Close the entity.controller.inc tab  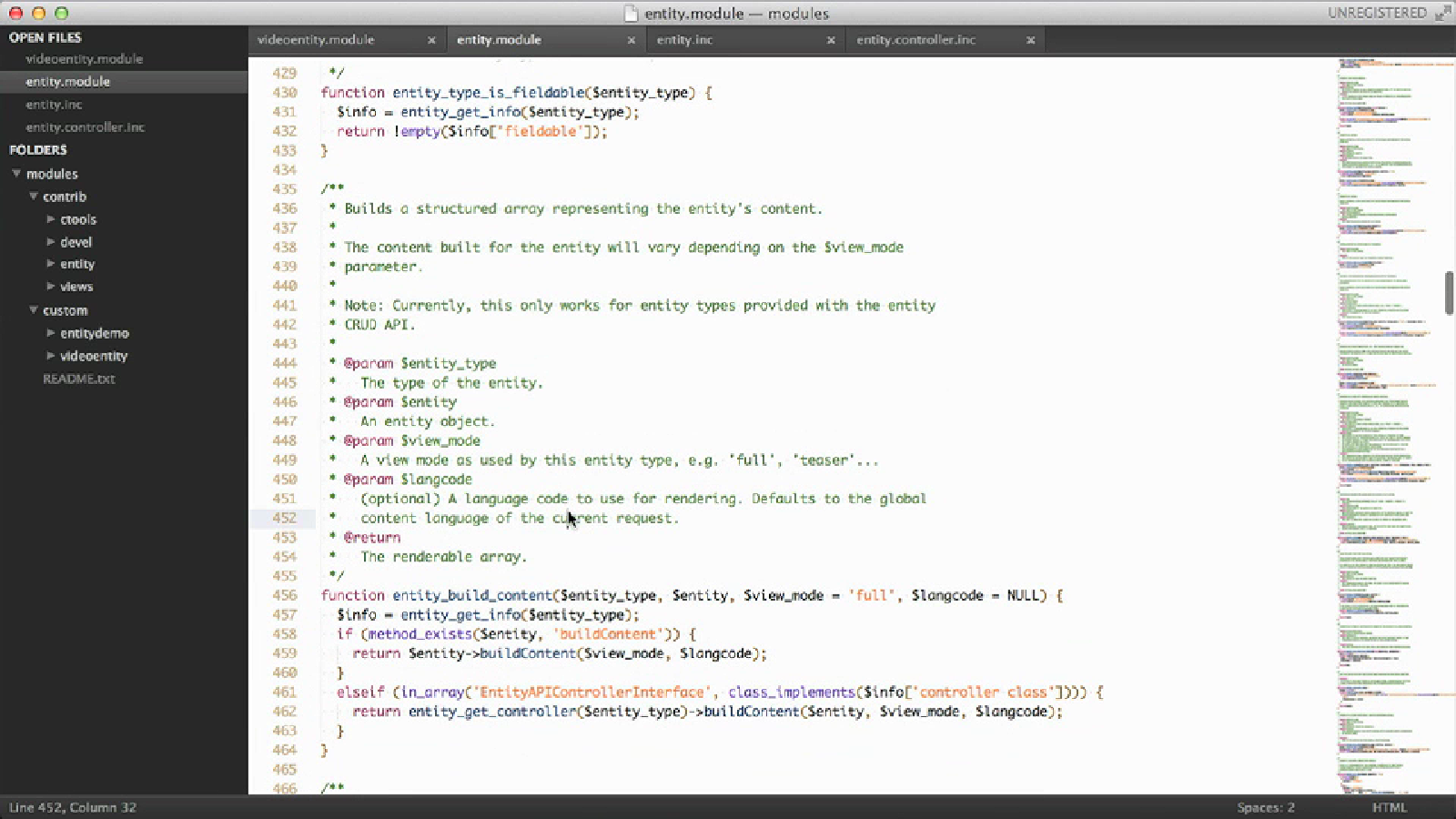pos(1030,40)
